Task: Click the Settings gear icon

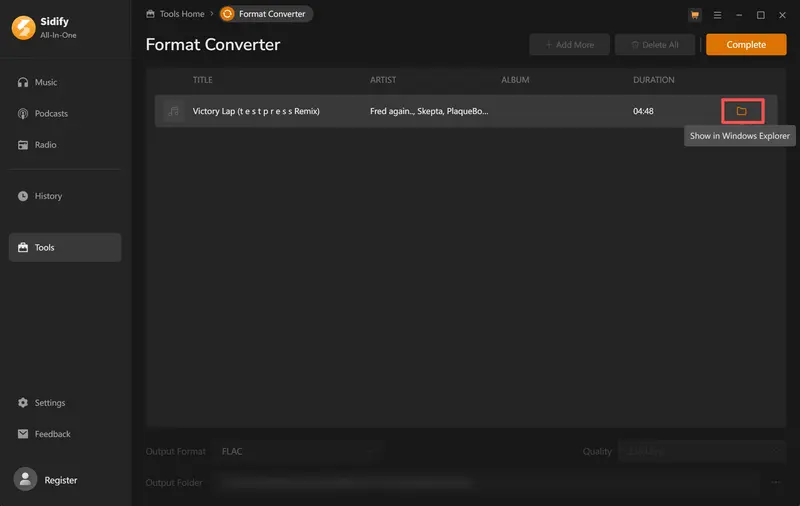Action: click(x=23, y=402)
